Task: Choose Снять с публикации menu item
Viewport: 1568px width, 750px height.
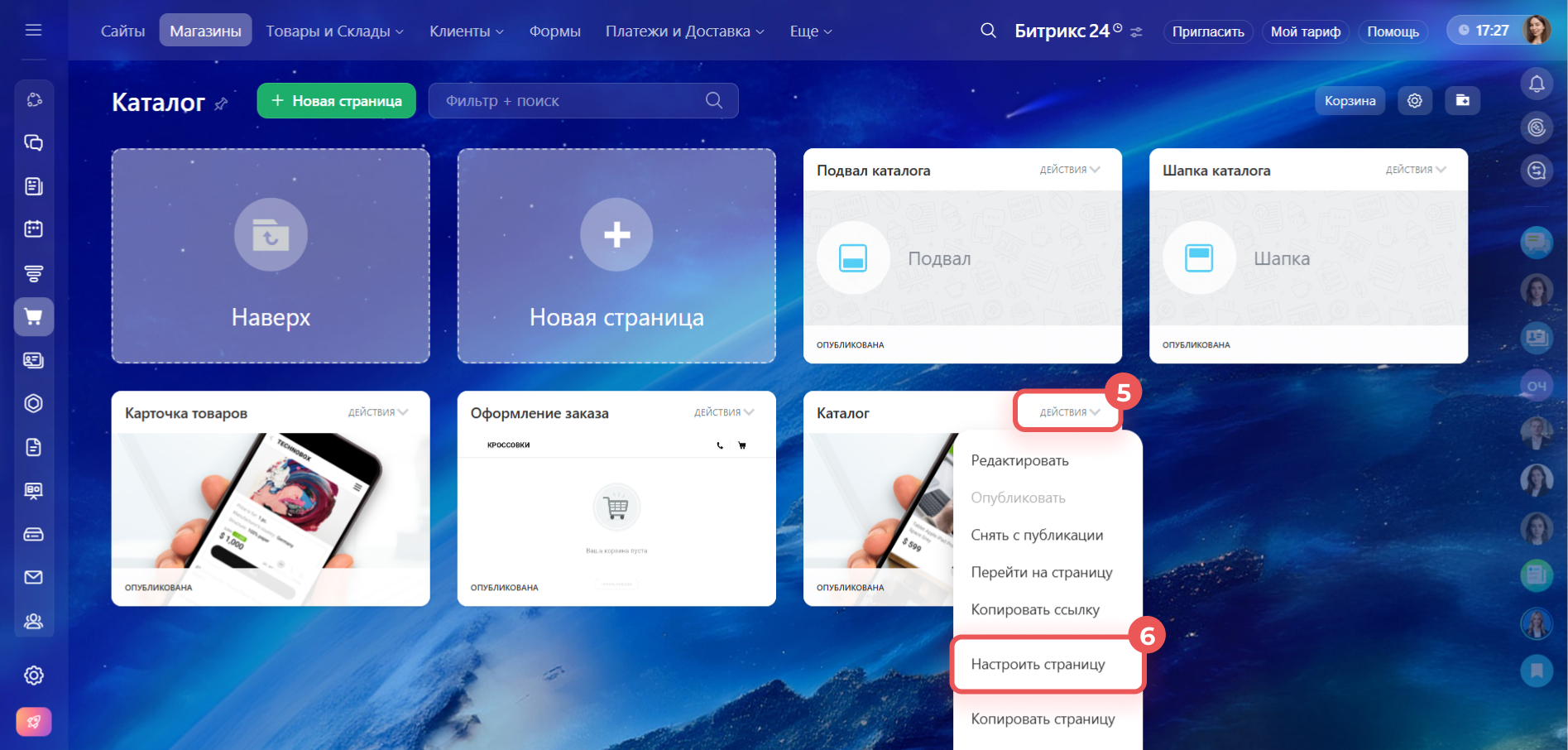Action: click(x=1037, y=535)
